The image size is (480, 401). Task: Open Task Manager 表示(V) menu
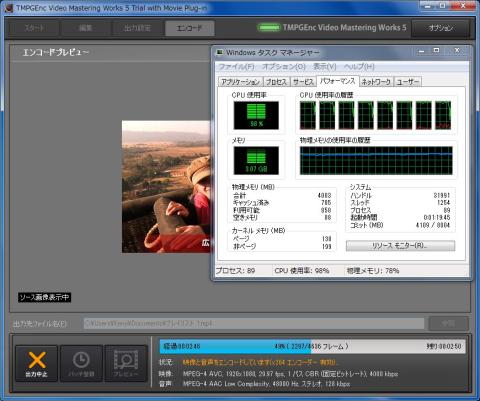point(325,66)
